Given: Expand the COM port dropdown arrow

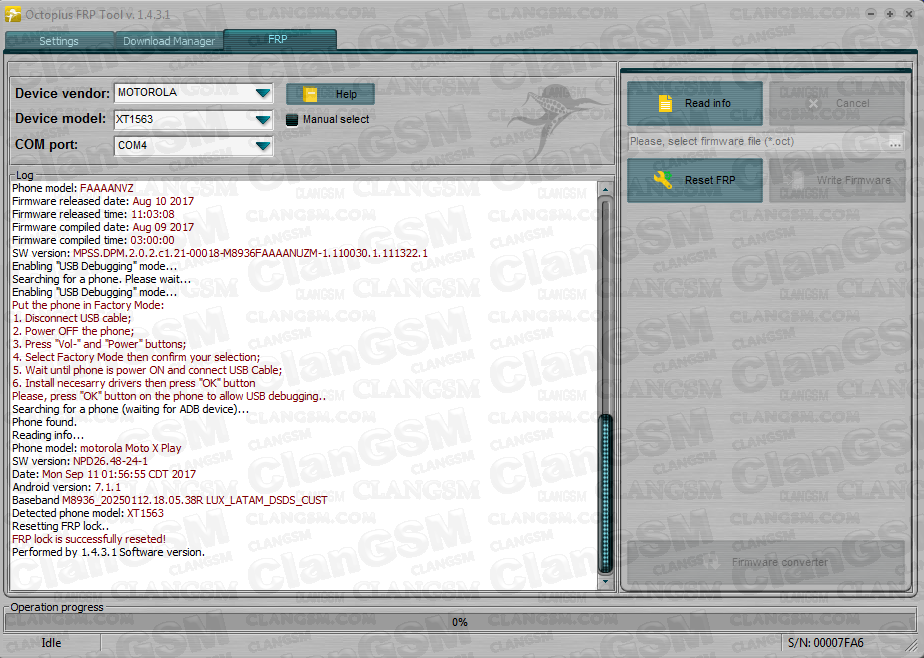Looking at the screenshot, I should tap(263, 146).
